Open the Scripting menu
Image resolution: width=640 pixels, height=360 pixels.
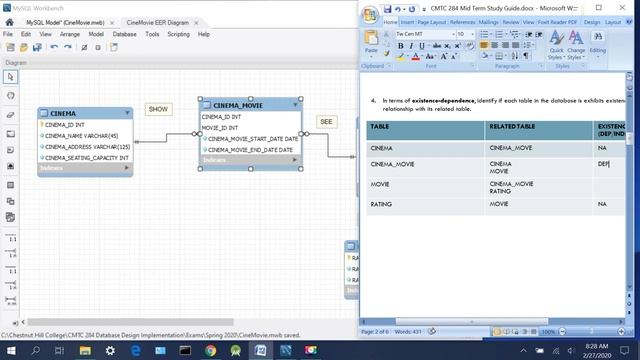(x=178, y=34)
